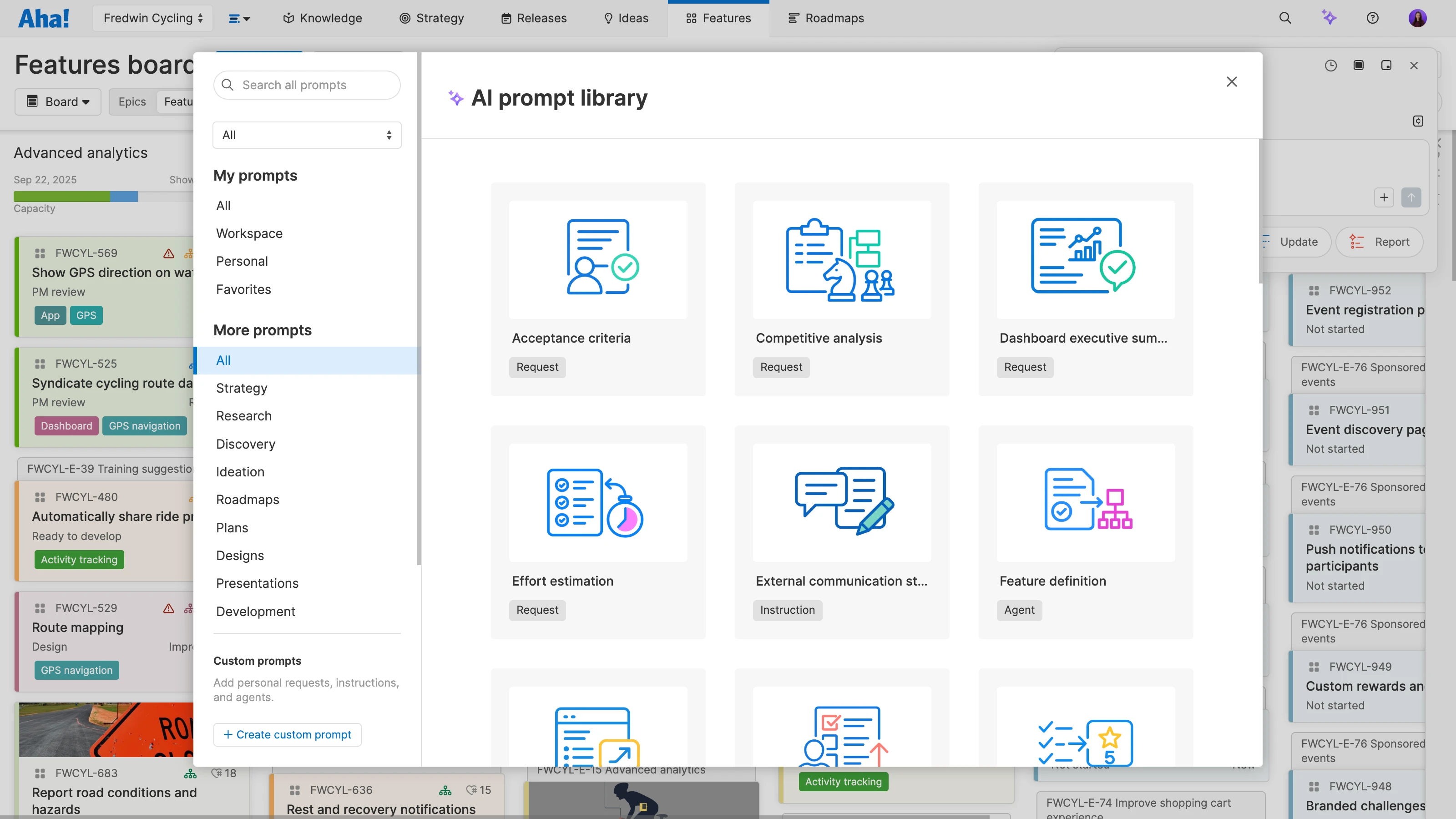The height and width of the screenshot is (819, 1456).
Task: Select Personal under My prompts
Action: click(x=242, y=261)
